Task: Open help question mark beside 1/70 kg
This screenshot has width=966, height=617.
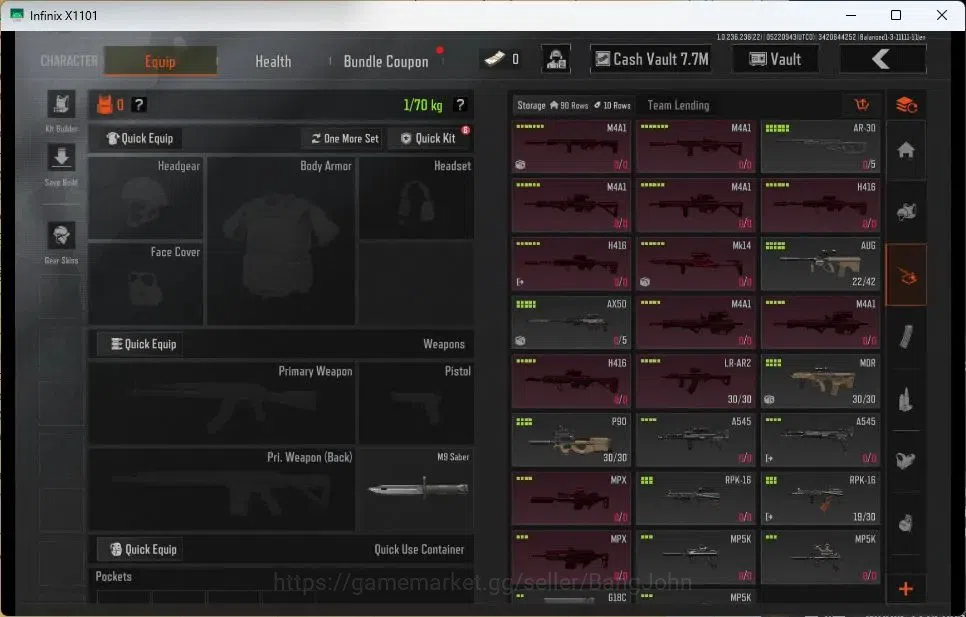Action: pyautogui.click(x=460, y=105)
